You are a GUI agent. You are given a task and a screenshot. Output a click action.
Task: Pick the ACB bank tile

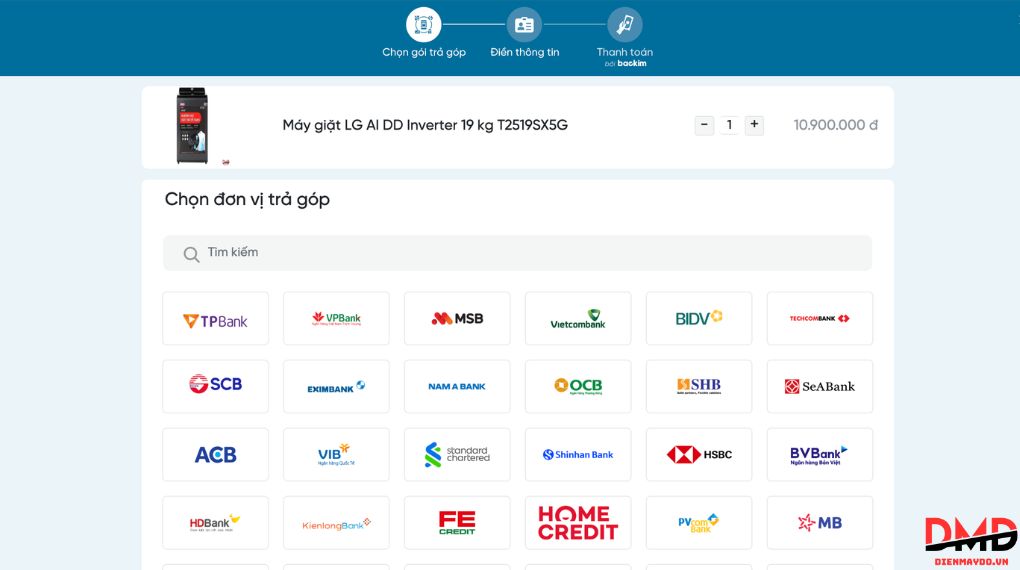coord(215,455)
